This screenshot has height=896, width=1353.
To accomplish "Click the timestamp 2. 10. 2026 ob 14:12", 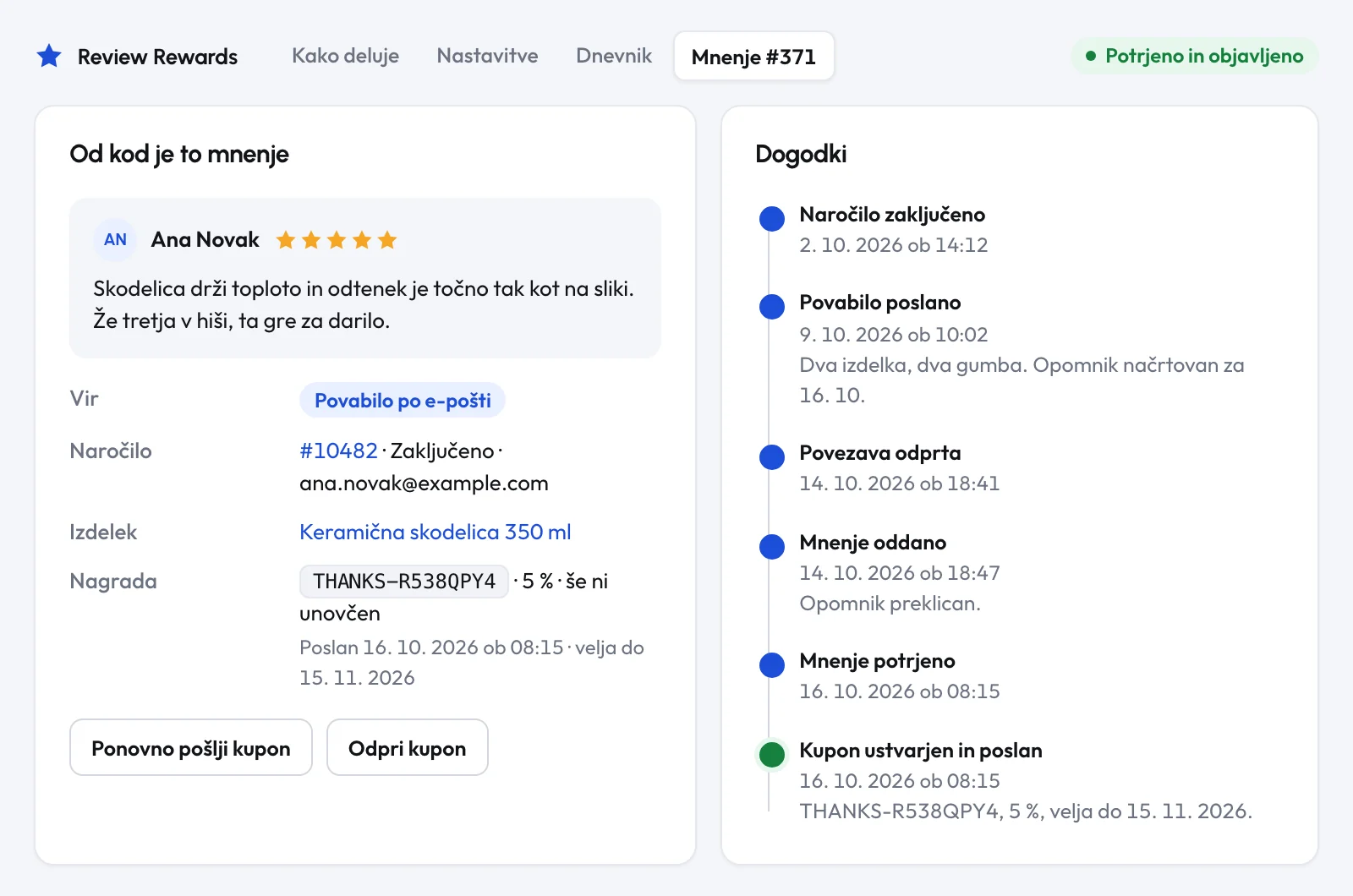I will [894, 245].
